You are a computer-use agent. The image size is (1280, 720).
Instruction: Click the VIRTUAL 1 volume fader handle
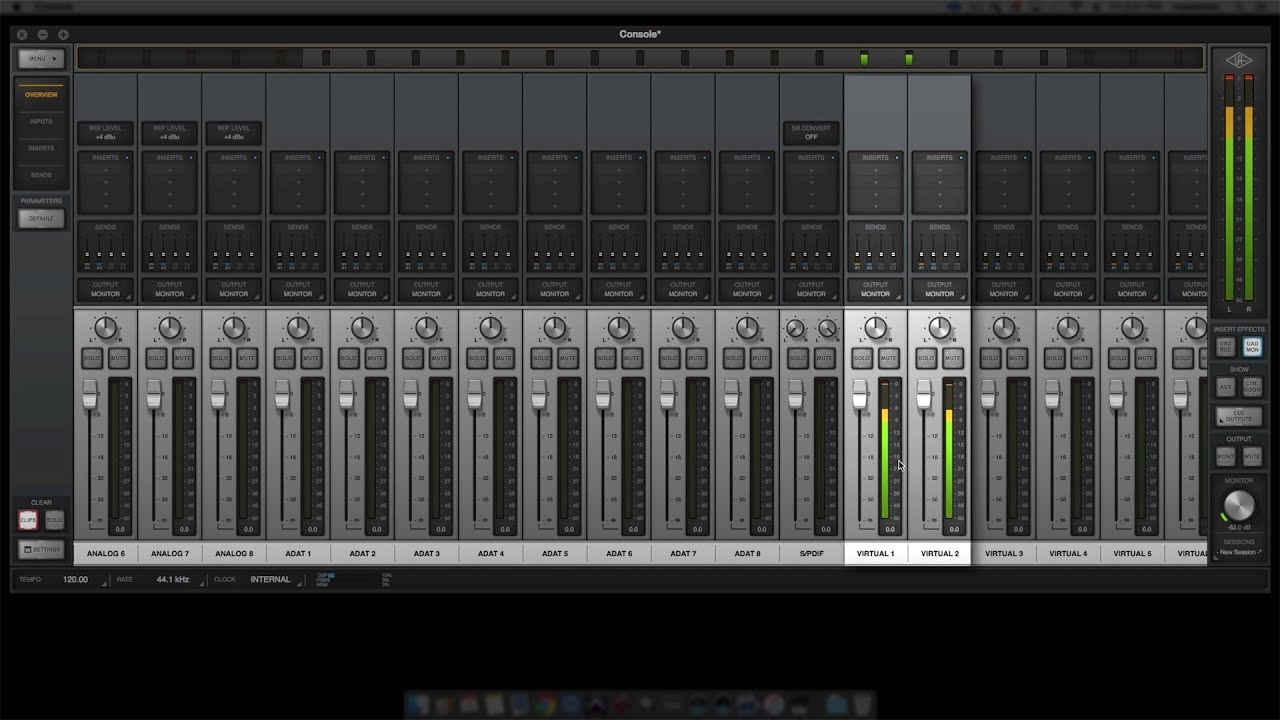tap(859, 394)
